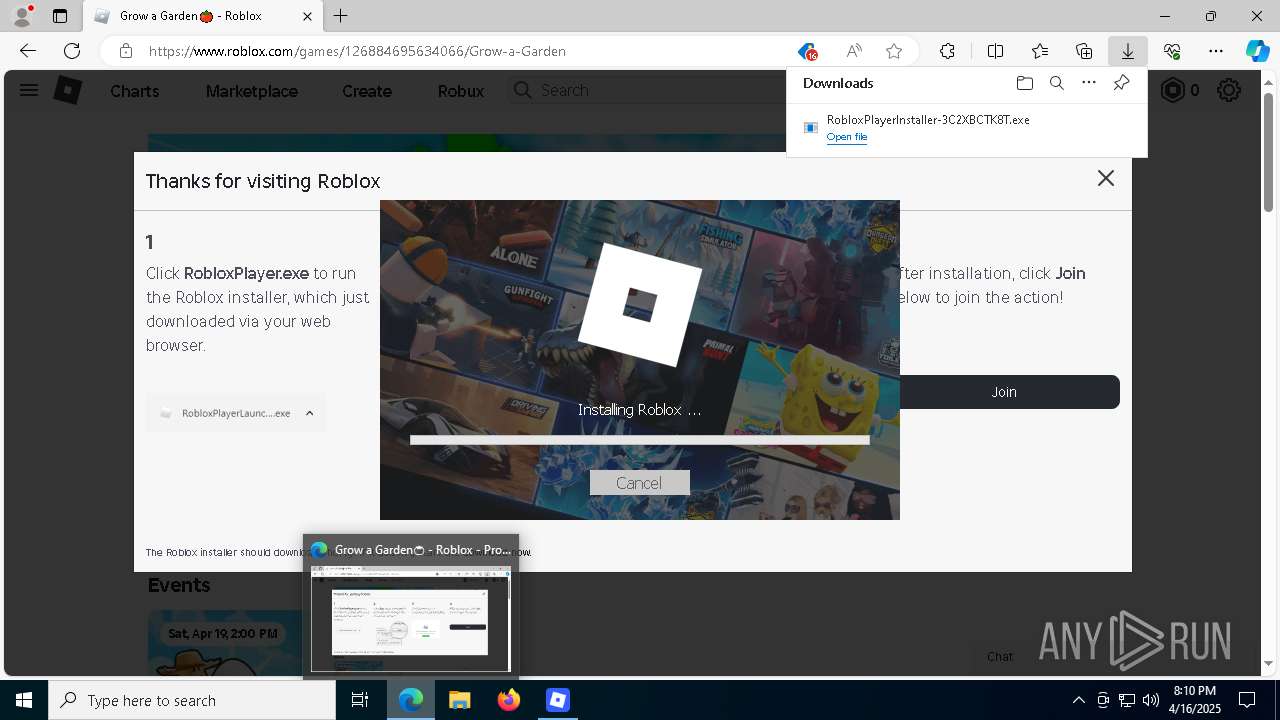1280x720 pixels.
Task: Open Browser essentials heart icon
Action: click(x=1172, y=51)
